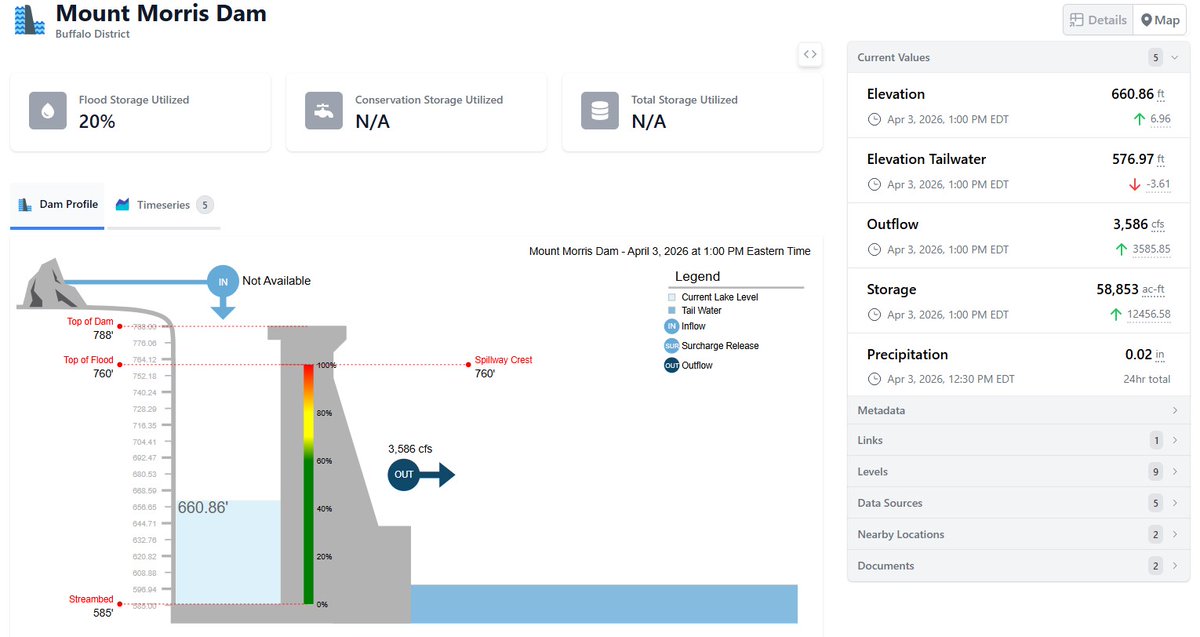
Task: Click the clock icon under Outflow
Action: click(874, 250)
